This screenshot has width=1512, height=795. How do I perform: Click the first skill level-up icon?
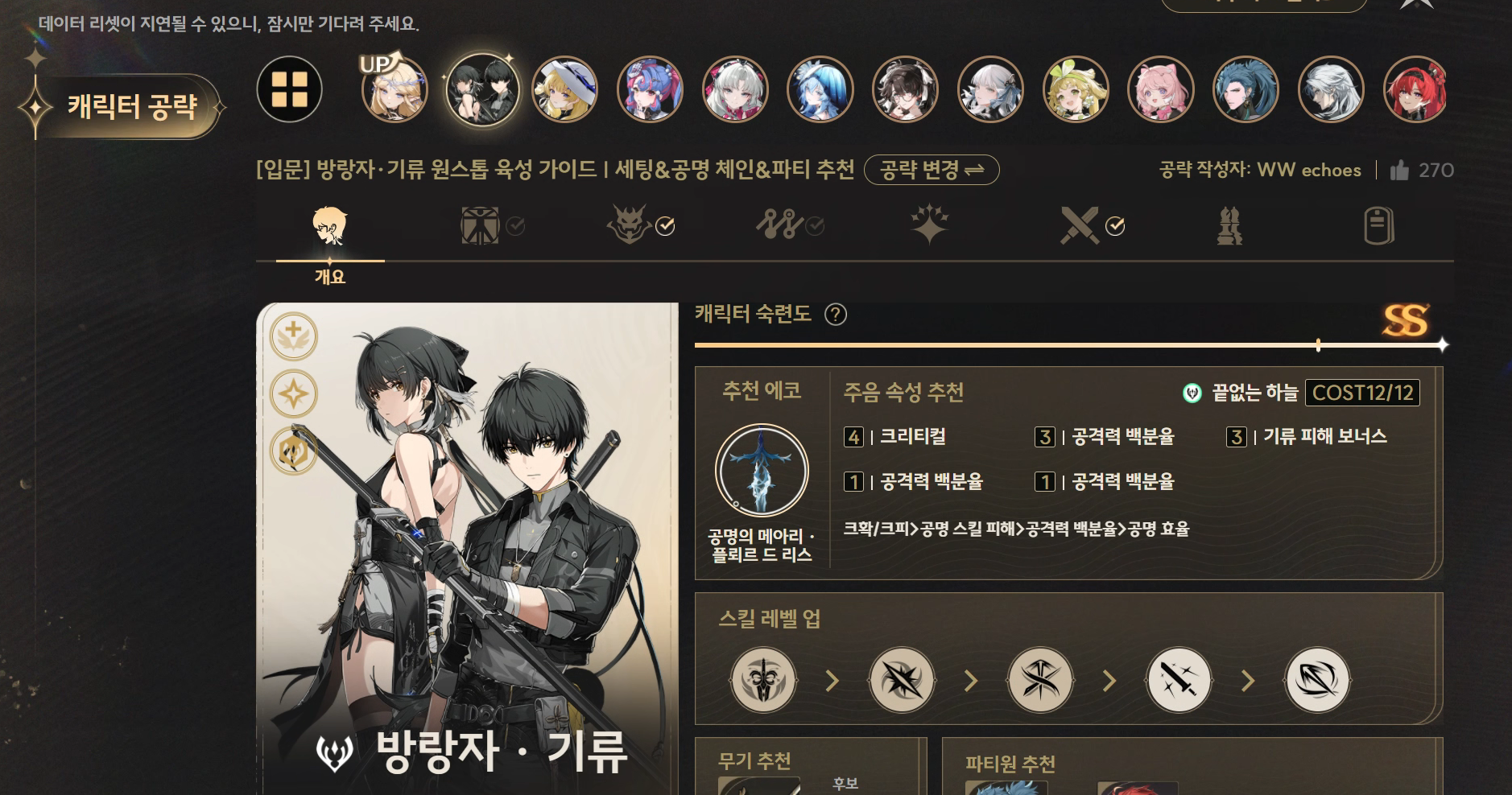click(x=763, y=680)
